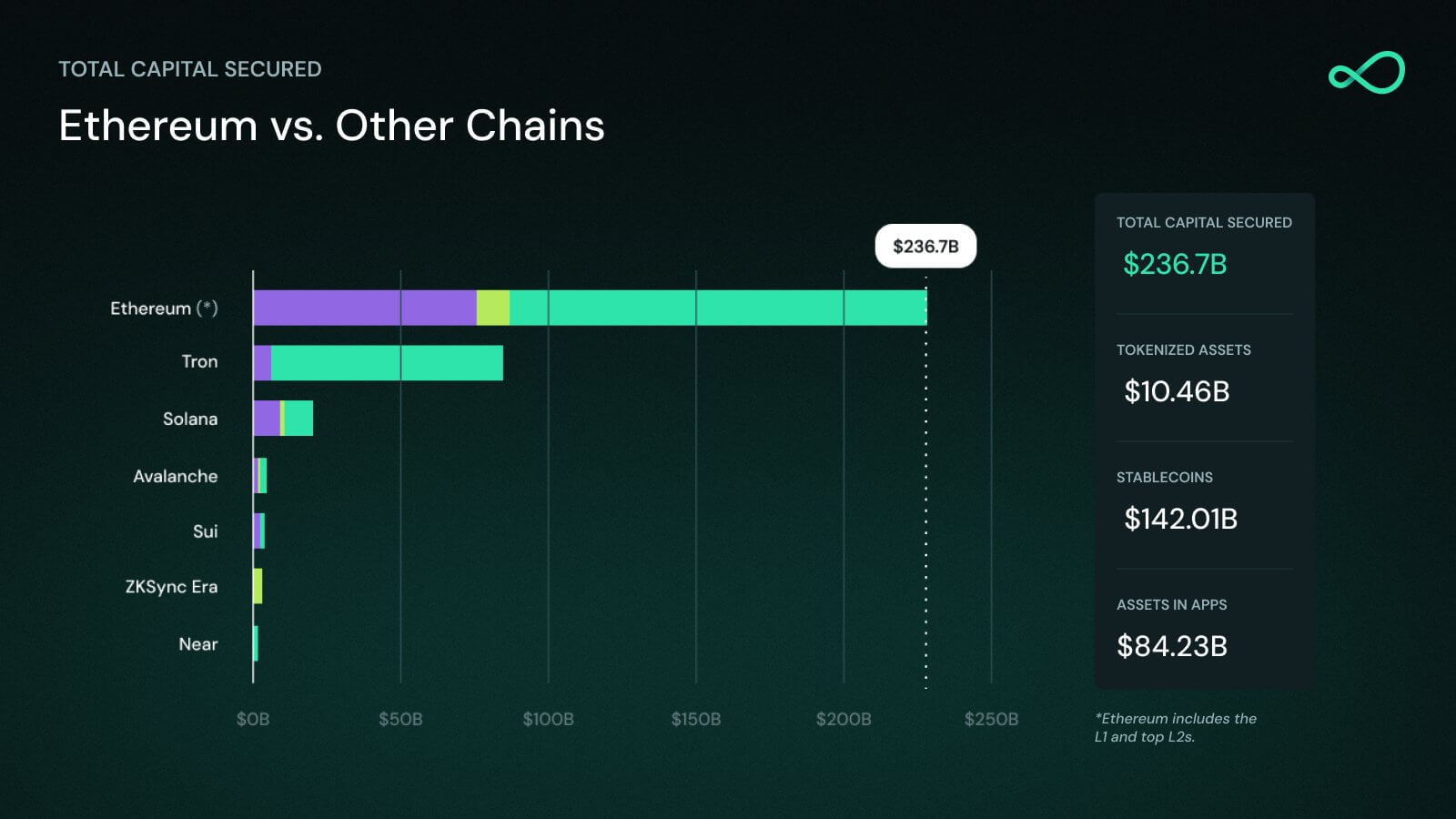Click Ethereum's lime-green bar segment
This screenshot has width=1456, height=819.
click(493, 308)
